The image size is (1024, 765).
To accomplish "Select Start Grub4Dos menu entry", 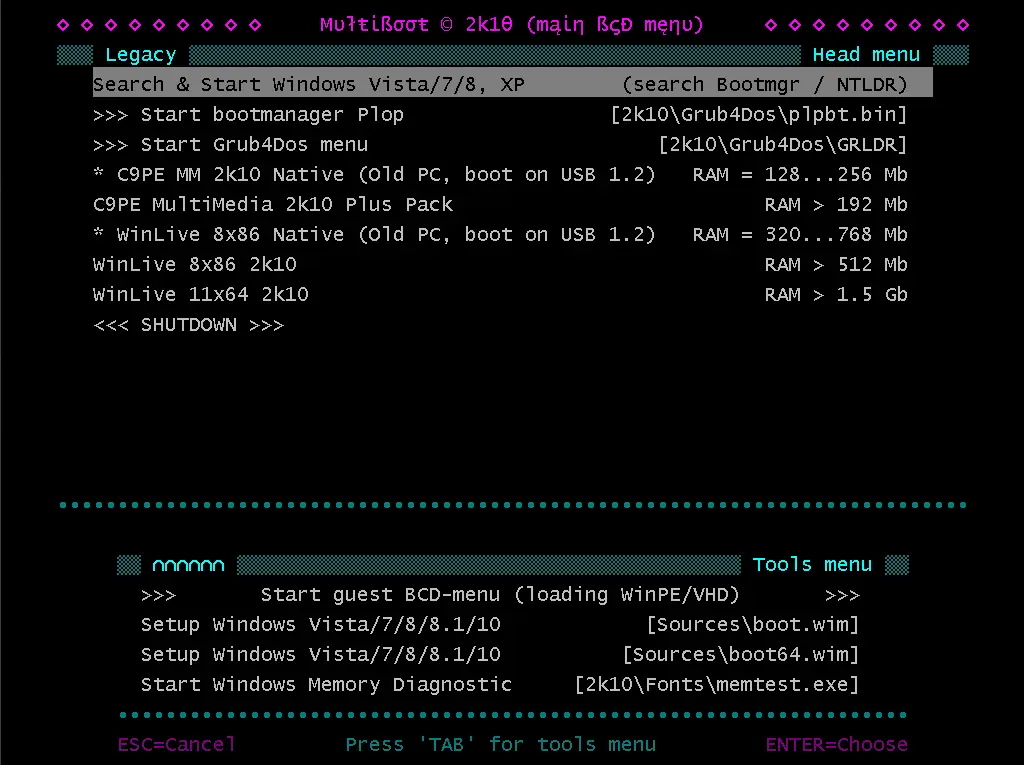I will coord(500,144).
